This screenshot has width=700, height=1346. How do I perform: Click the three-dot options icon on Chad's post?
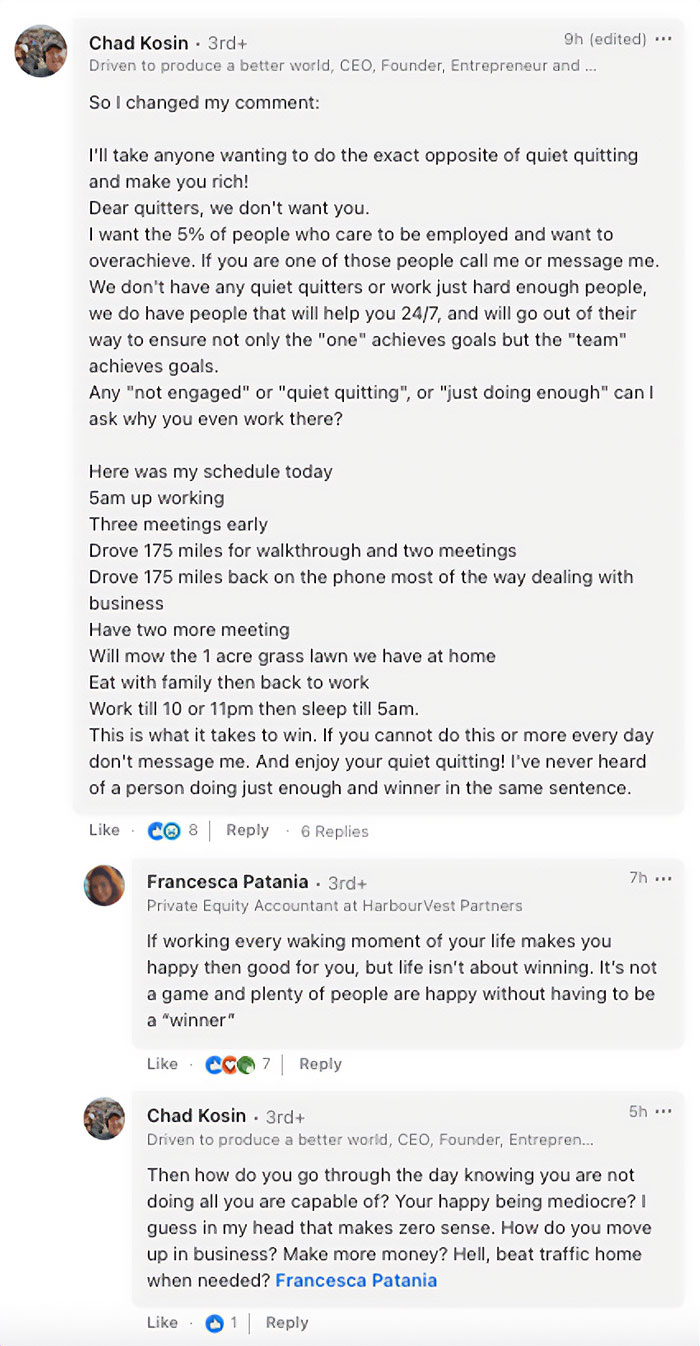pyautogui.click(x=662, y=39)
